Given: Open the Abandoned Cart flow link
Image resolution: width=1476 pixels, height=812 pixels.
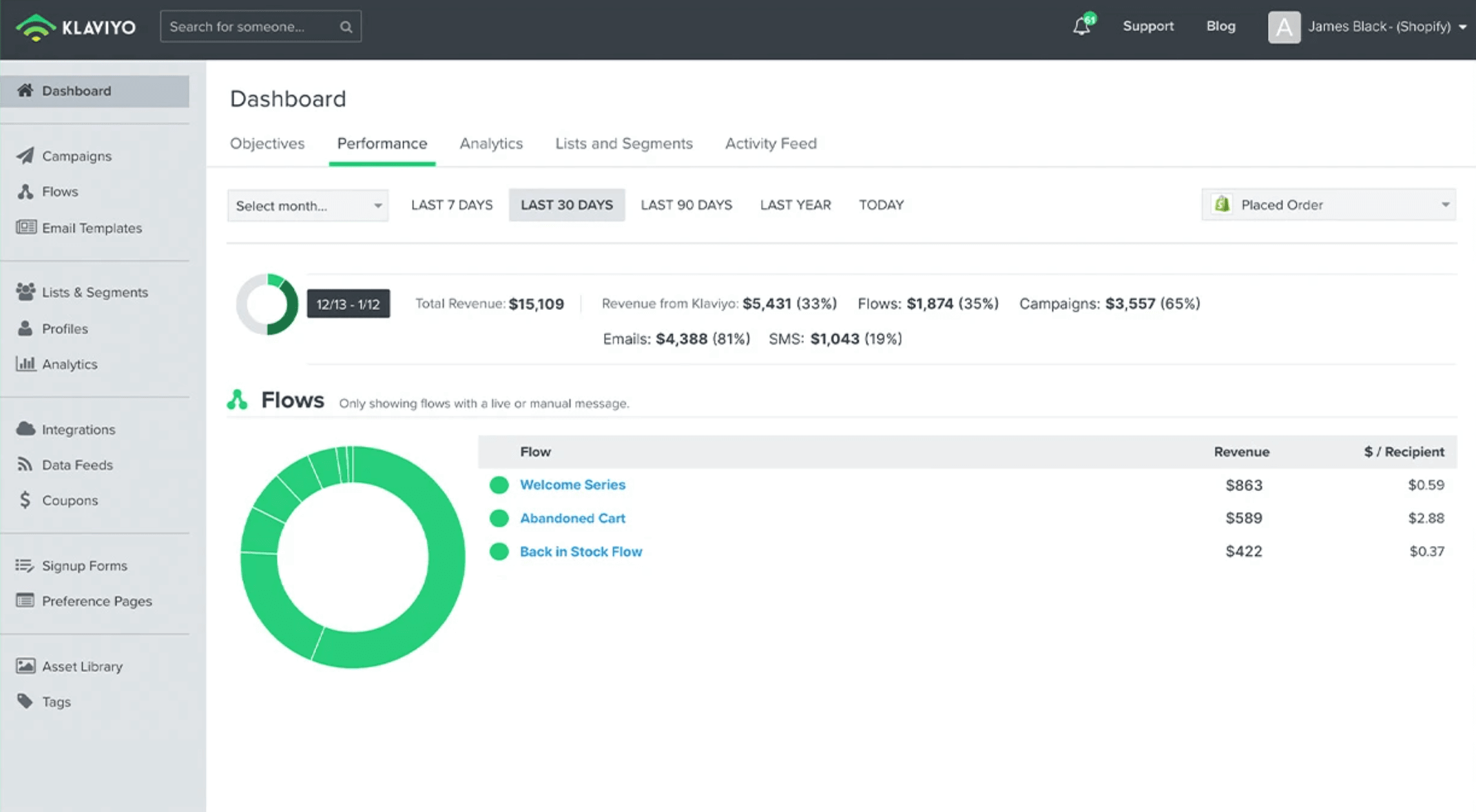Looking at the screenshot, I should point(572,518).
